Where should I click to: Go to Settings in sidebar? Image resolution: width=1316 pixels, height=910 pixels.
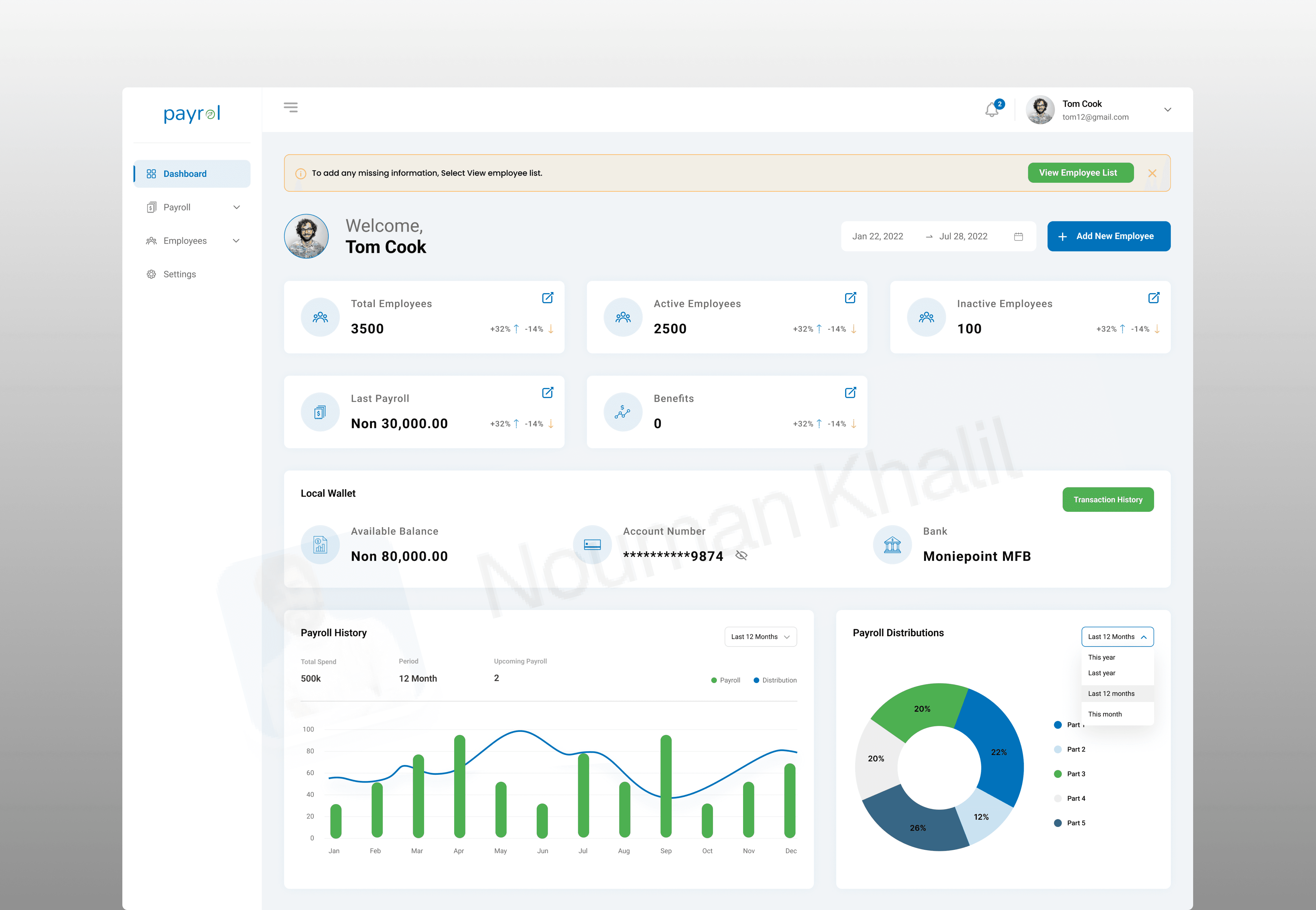[x=179, y=274]
